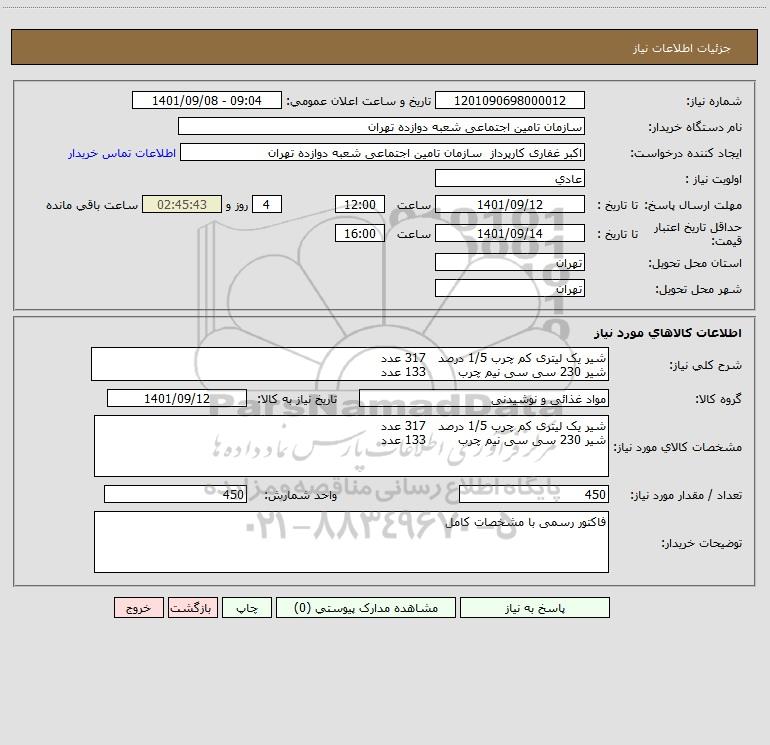770x745 pixels.
Task: Click the گروه کالا field مواد غذائی و نوشیدنی
Action: (x=484, y=398)
